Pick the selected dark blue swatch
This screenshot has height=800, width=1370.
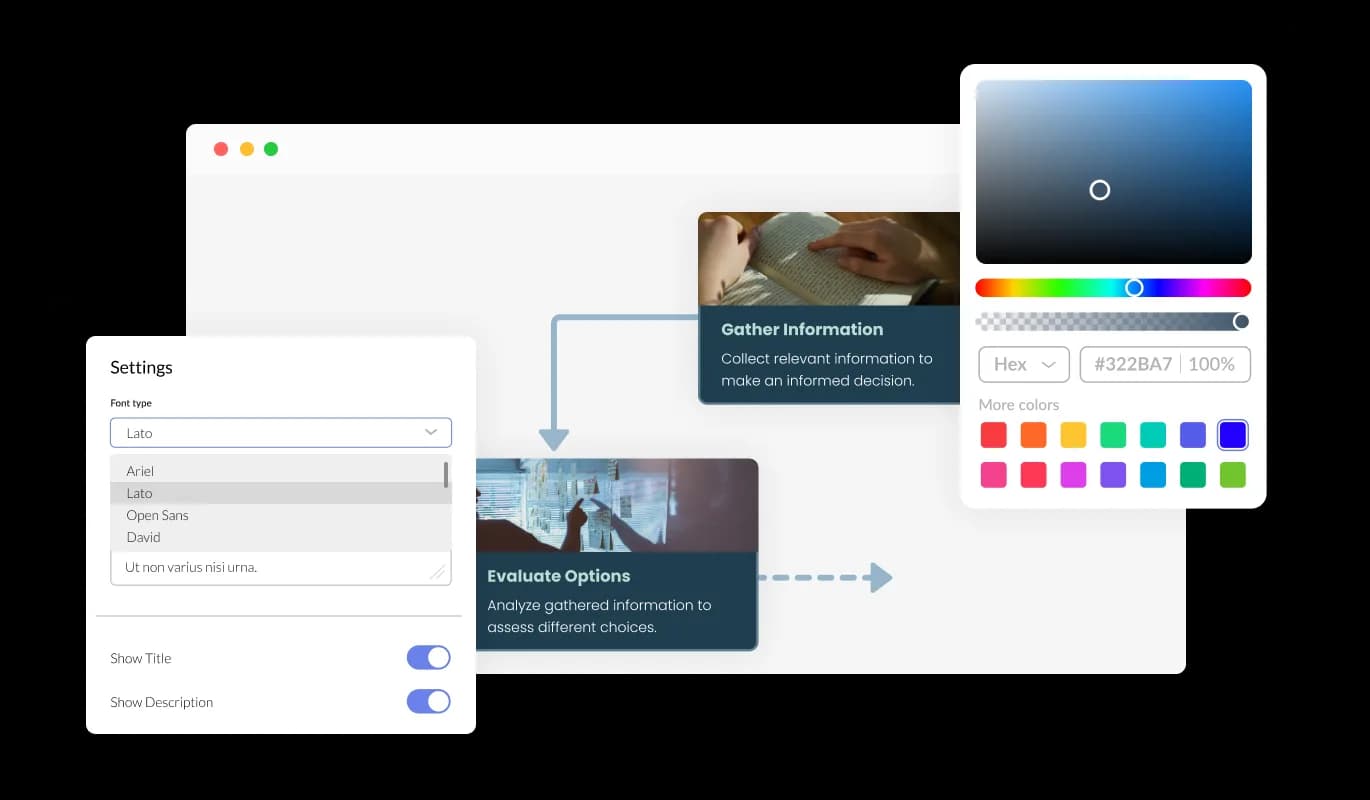(x=1233, y=435)
